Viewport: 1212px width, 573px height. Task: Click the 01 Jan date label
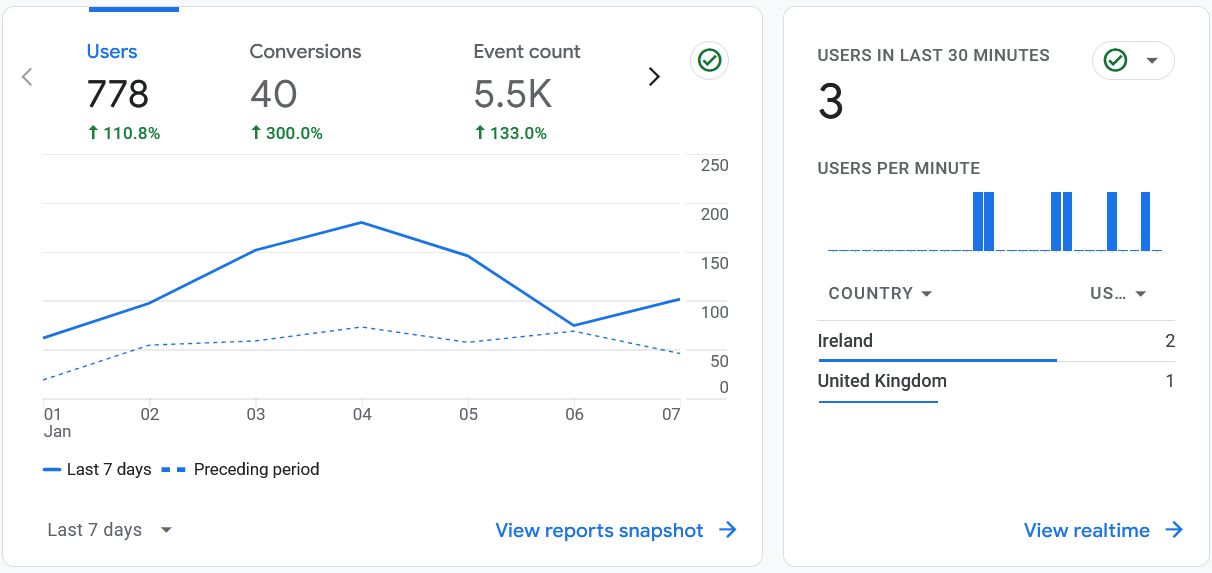57,423
